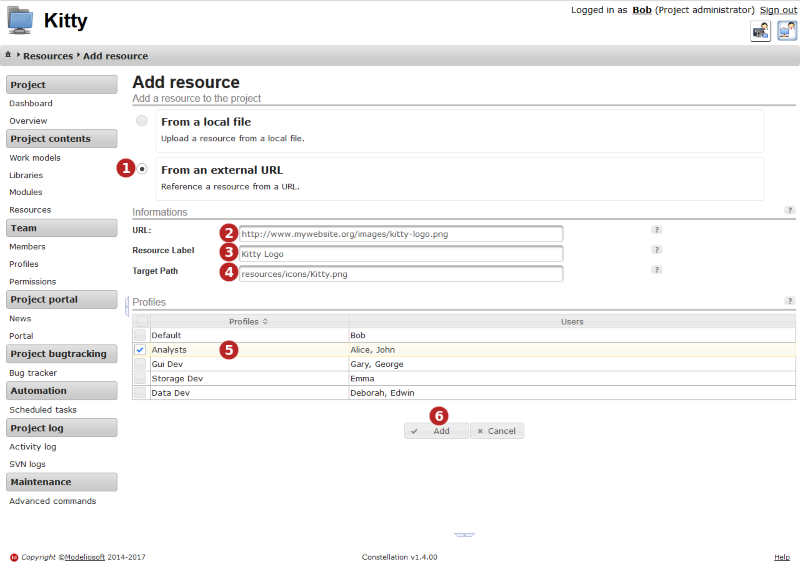Open Permissions page

33,282
